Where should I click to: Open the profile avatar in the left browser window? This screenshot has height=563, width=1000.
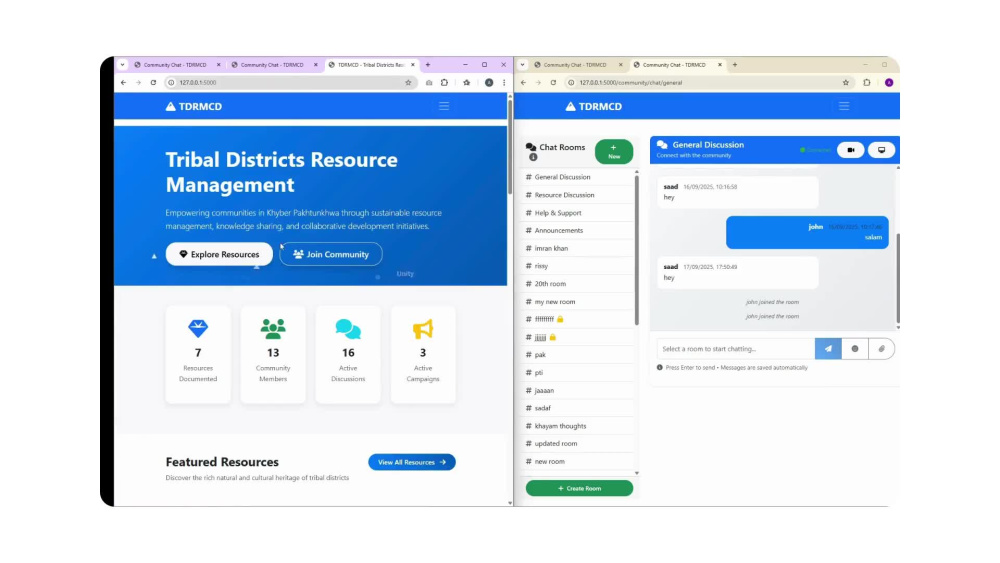click(489, 82)
